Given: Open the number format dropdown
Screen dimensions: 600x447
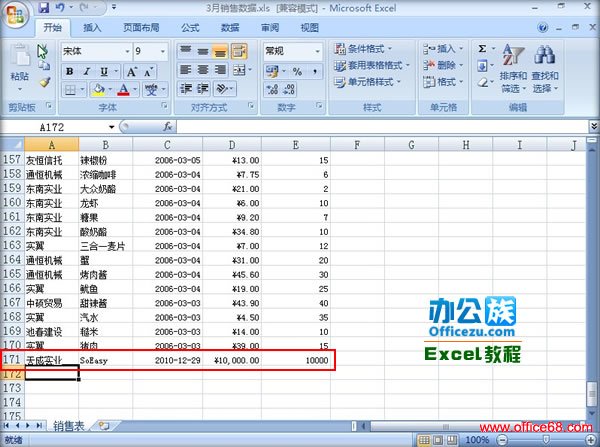Looking at the screenshot, I should (317, 51).
